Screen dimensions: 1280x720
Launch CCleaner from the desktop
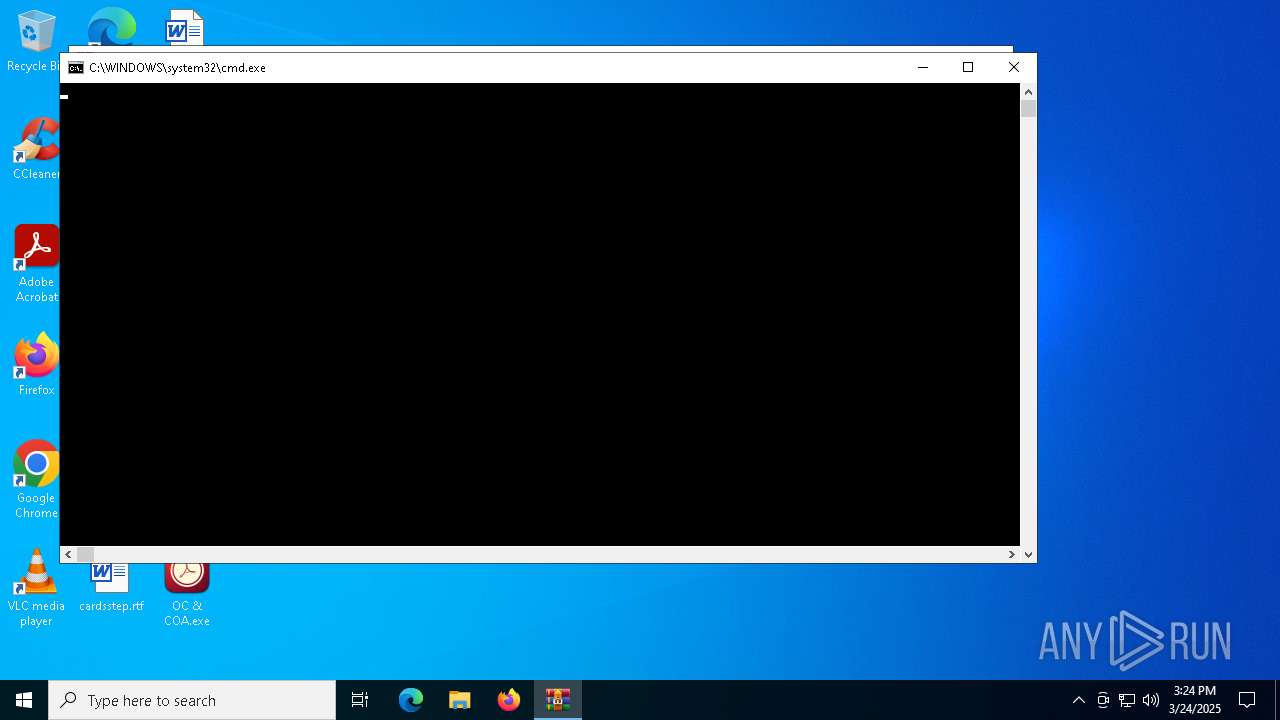pos(35,148)
